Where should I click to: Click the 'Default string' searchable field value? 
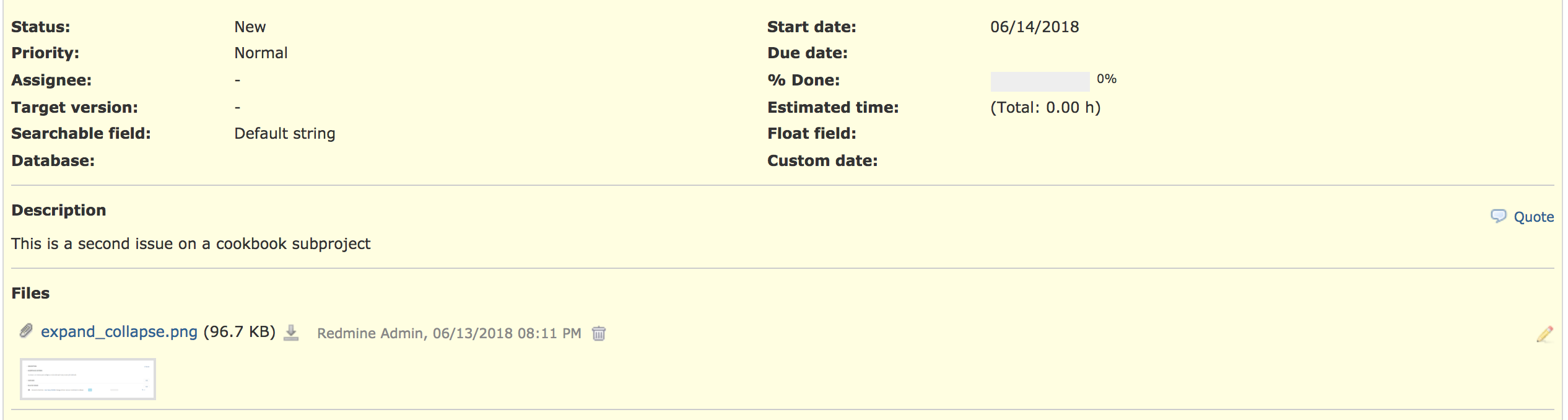[x=284, y=134]
